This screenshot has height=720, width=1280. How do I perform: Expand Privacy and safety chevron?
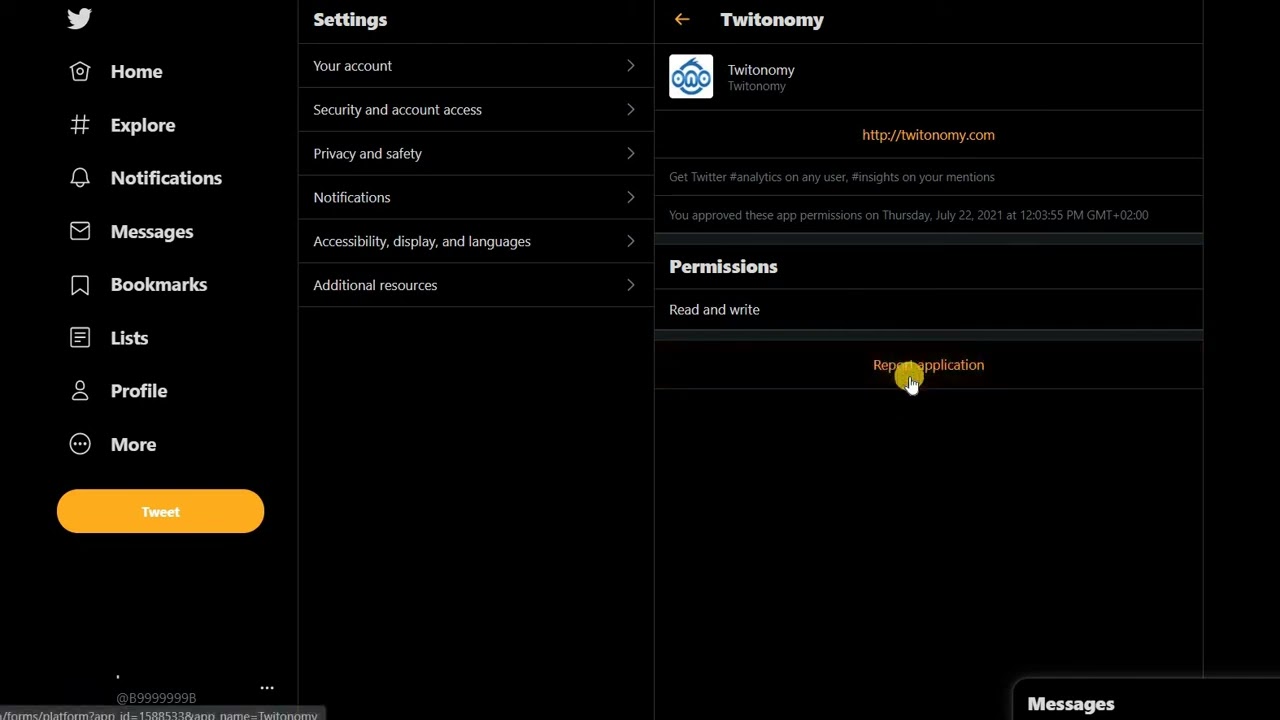coord(630,154)
